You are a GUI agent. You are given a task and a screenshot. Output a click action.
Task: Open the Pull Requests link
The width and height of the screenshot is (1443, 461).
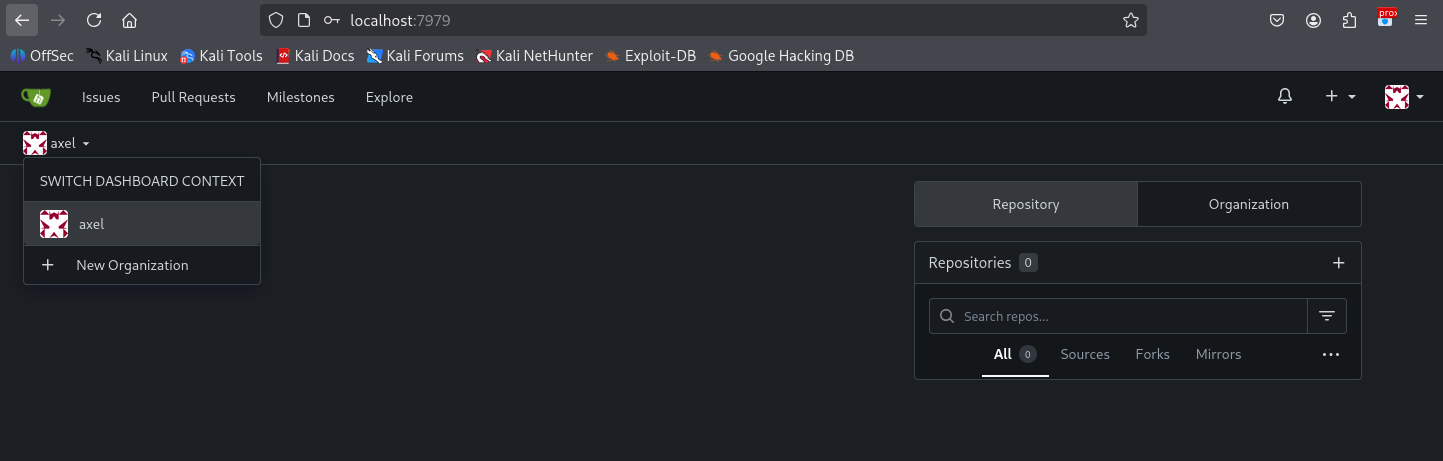tap(193, 97)
